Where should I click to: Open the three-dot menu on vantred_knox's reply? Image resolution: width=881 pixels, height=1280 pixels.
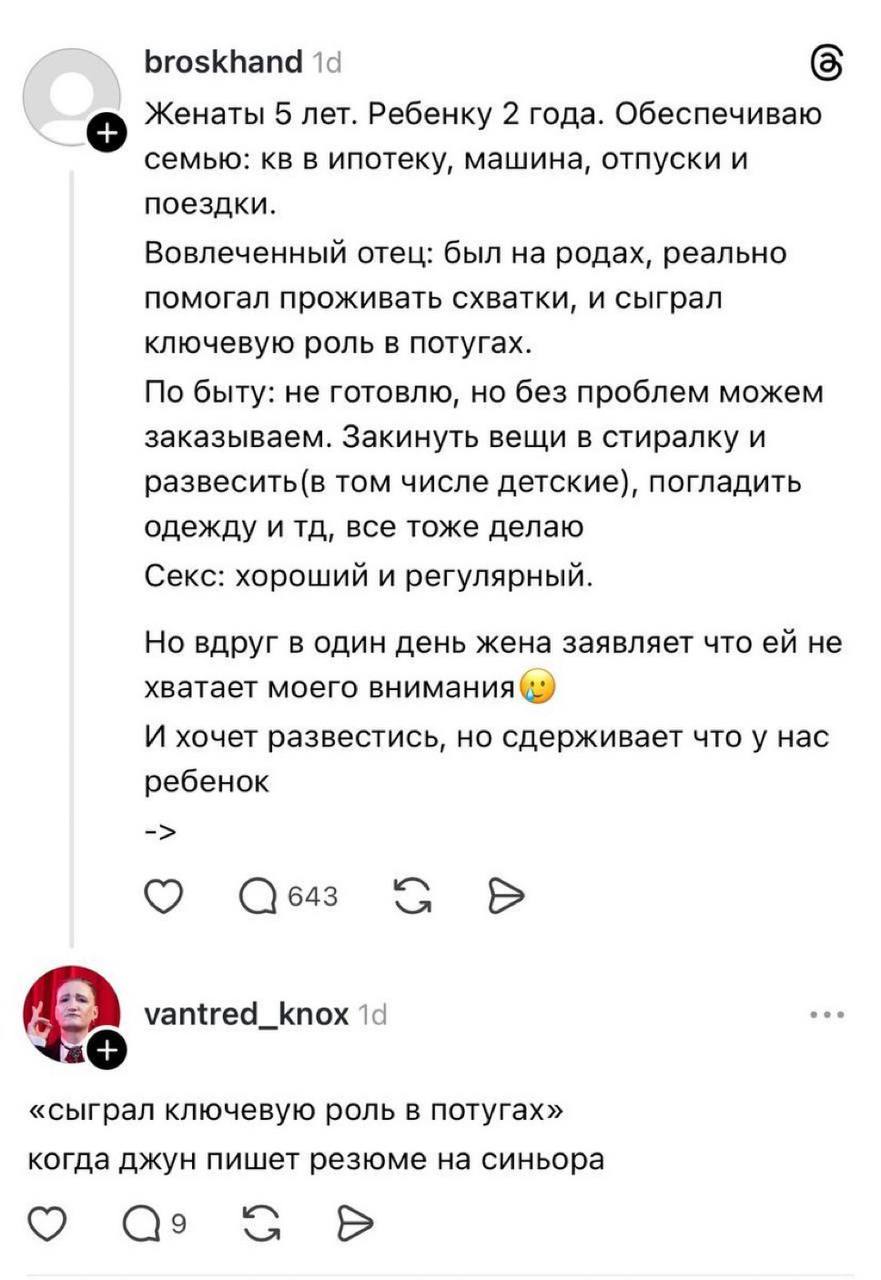827,1014
